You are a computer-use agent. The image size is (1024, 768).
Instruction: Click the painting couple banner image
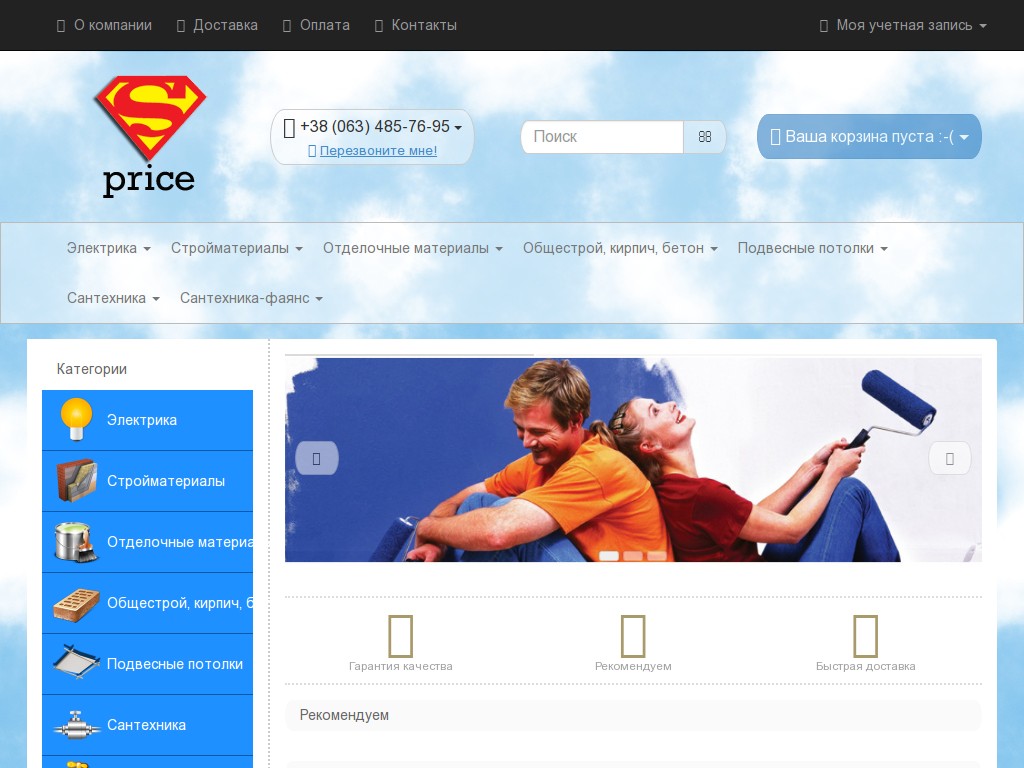coord(633,459)
